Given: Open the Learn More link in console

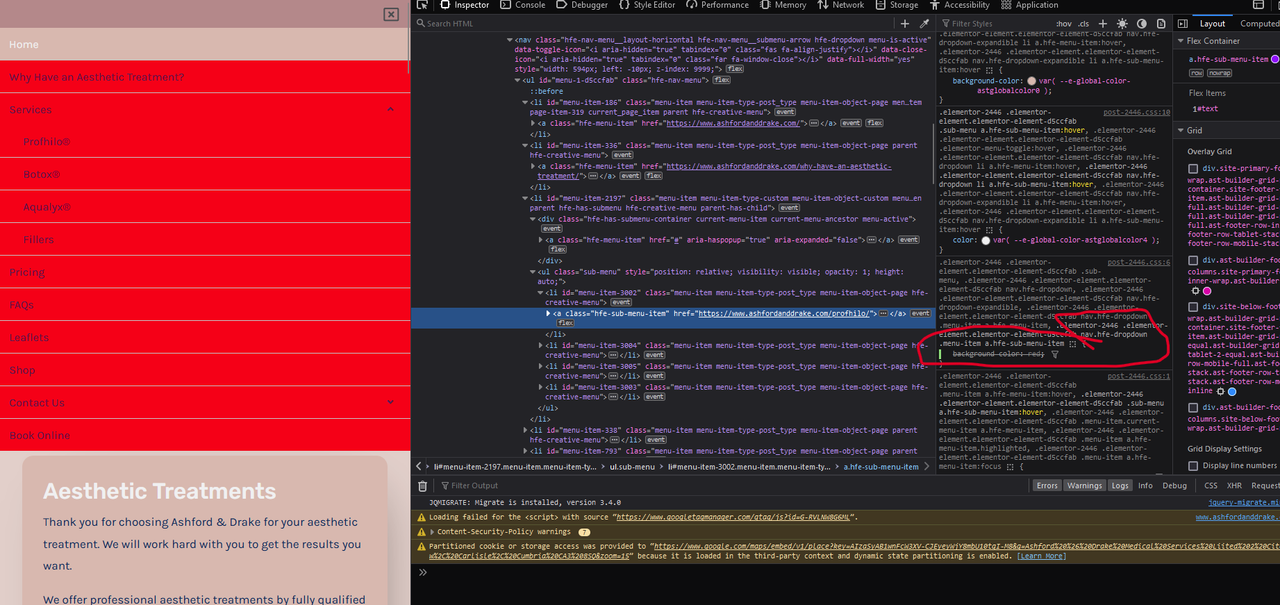Looking at the screenshot, I should coord(1041,556).
